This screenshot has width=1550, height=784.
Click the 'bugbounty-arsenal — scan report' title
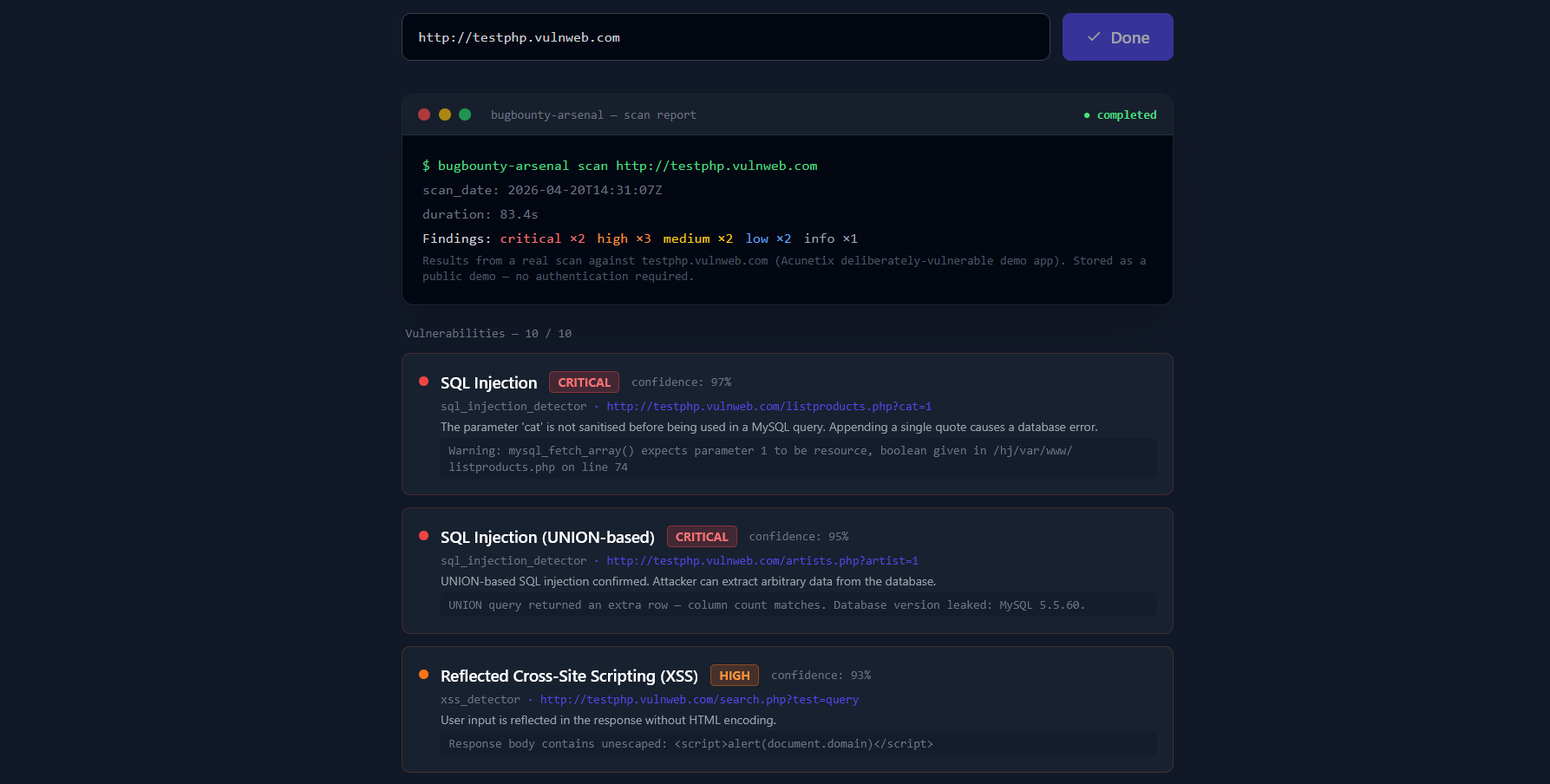pos(593,114)
